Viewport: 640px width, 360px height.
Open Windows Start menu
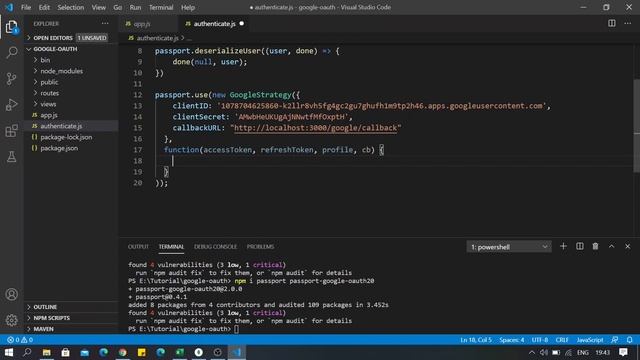[8, 352]
